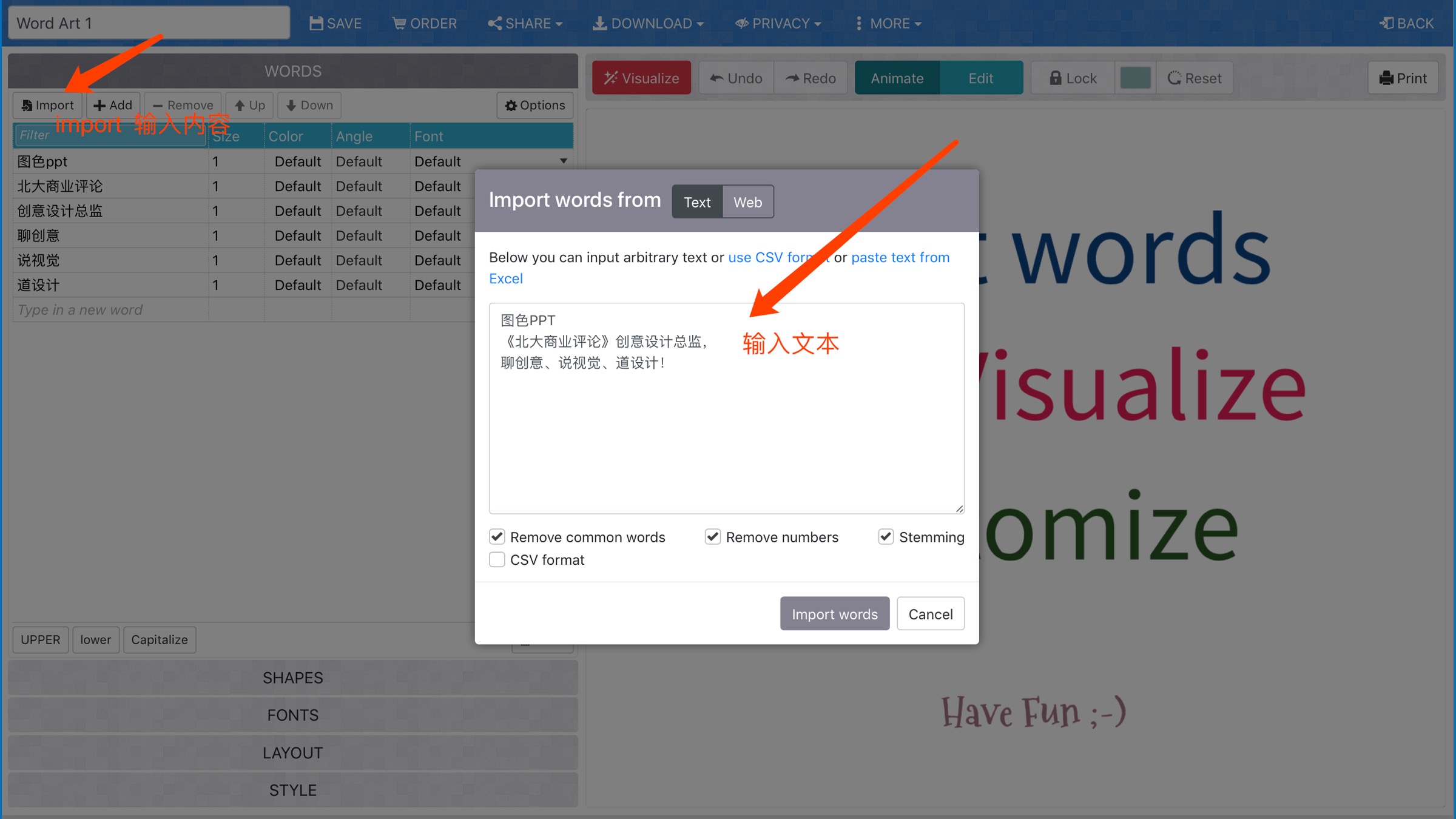Click the Print printer button
This screenshot has width=1456, height=819.
click(1403, 78)
